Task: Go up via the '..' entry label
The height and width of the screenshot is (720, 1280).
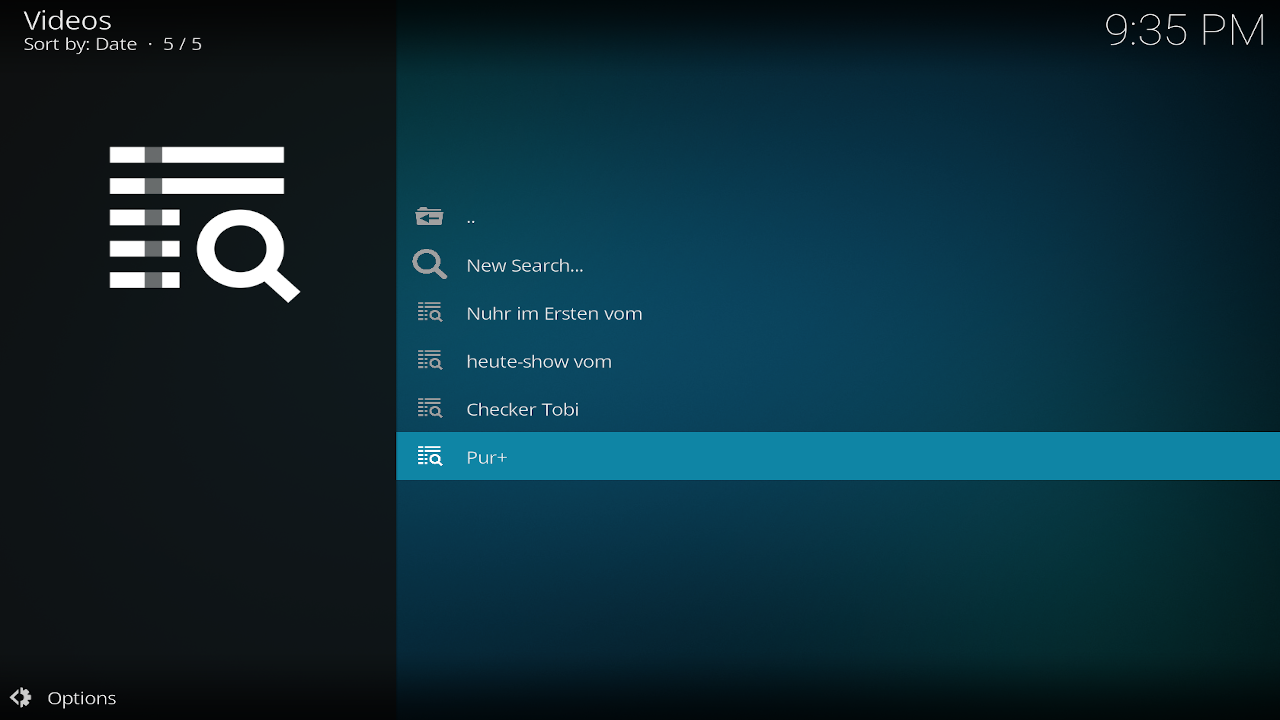Action: tap(471, 218)
